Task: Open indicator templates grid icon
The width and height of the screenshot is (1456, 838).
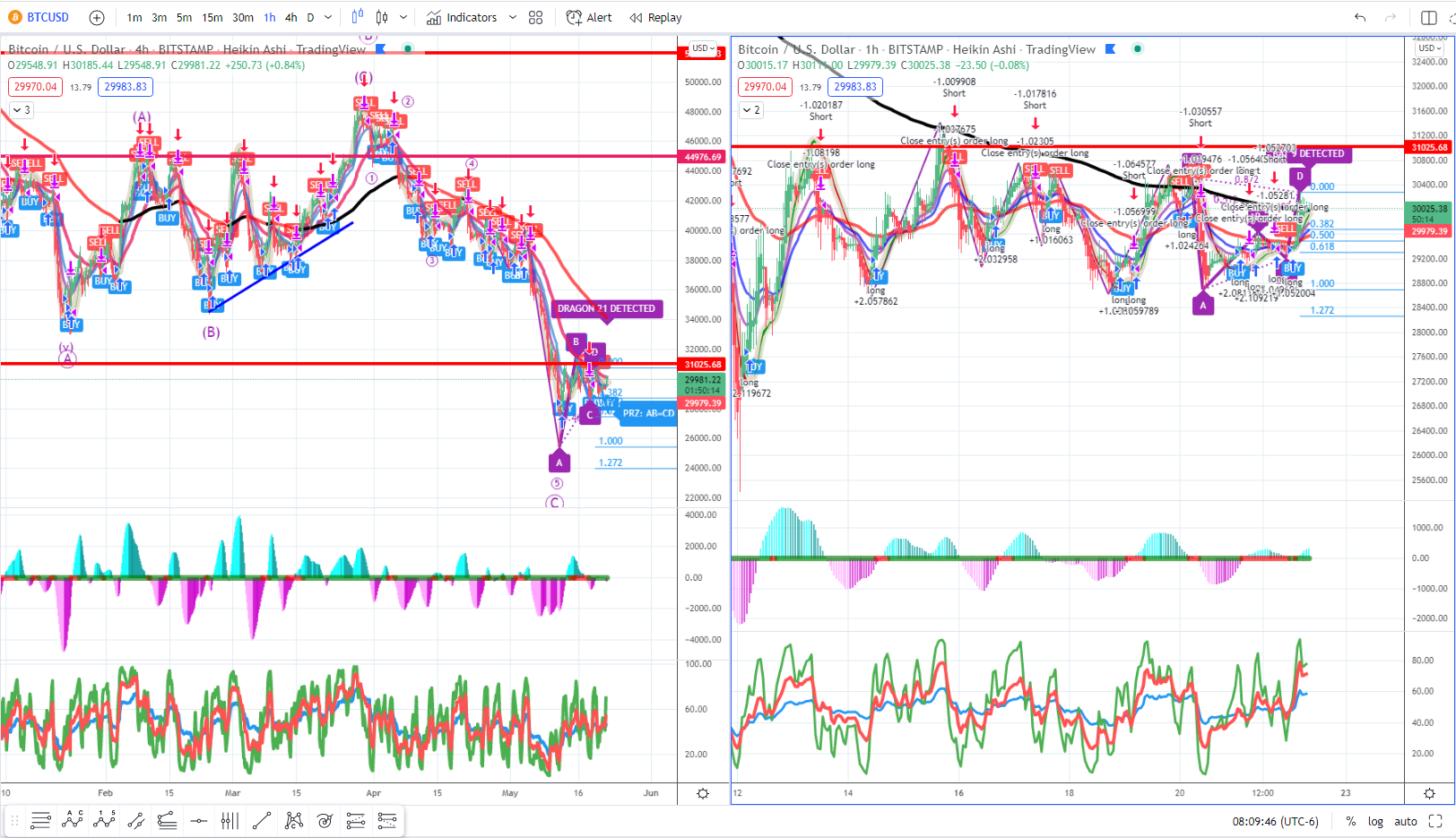Action: point(536,17)
